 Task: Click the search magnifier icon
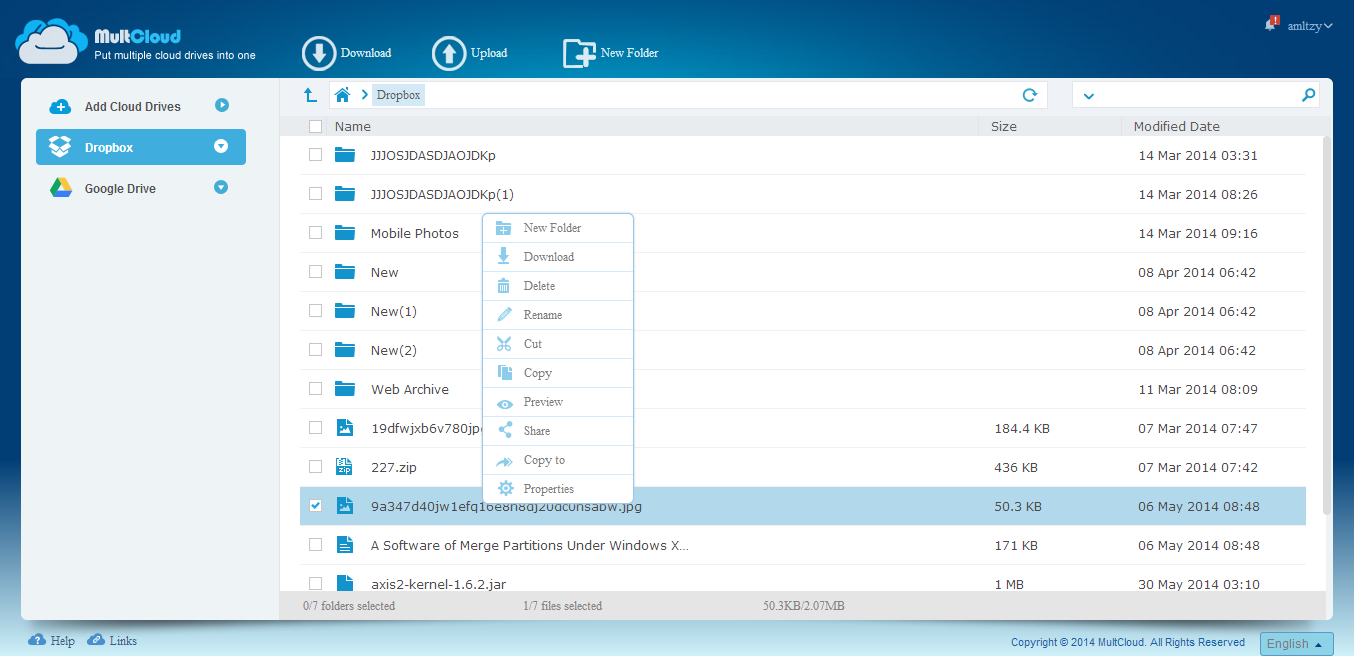[1308, 95]
